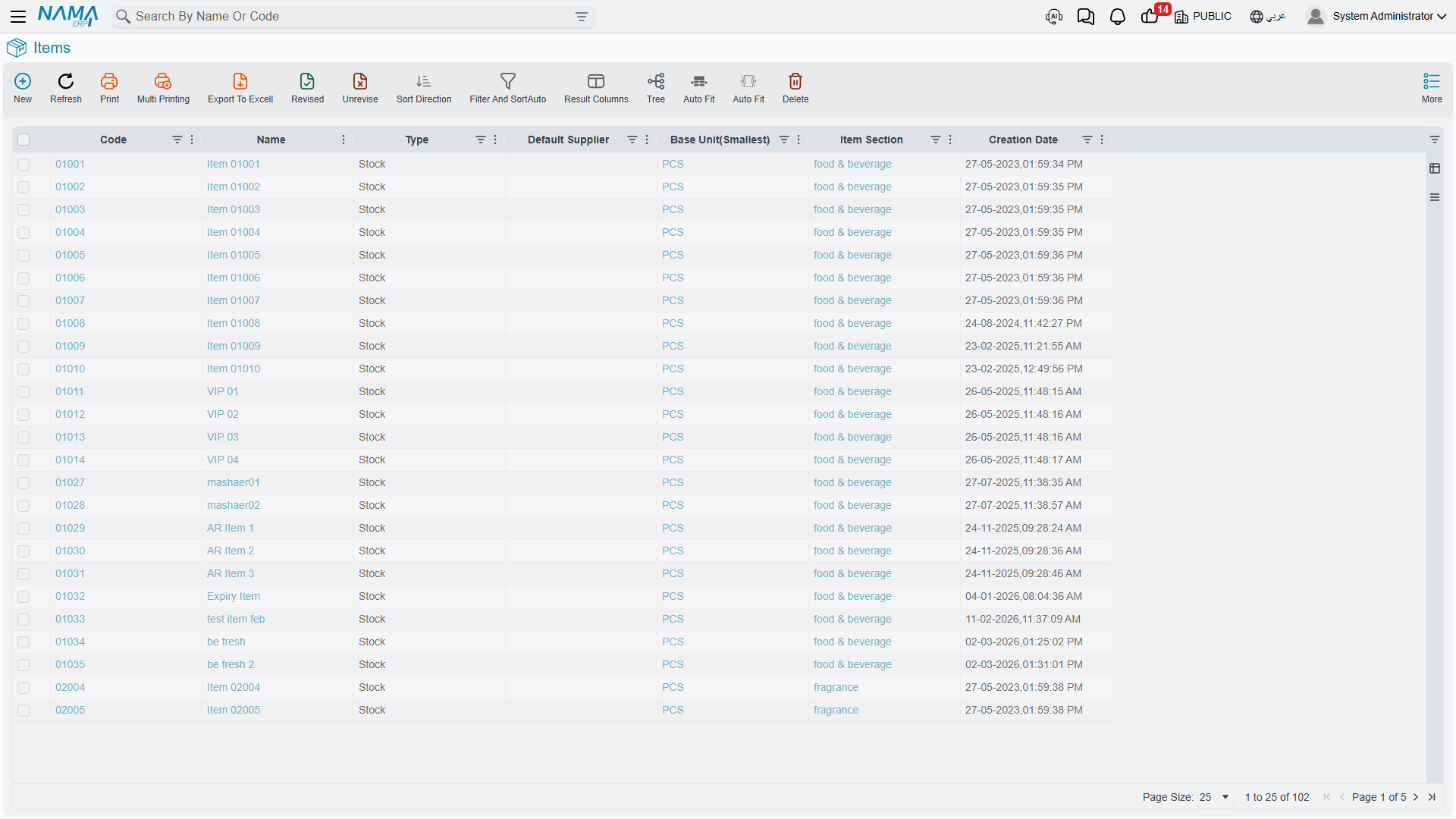Open the Name column options menu

click(x=344, y=140)
